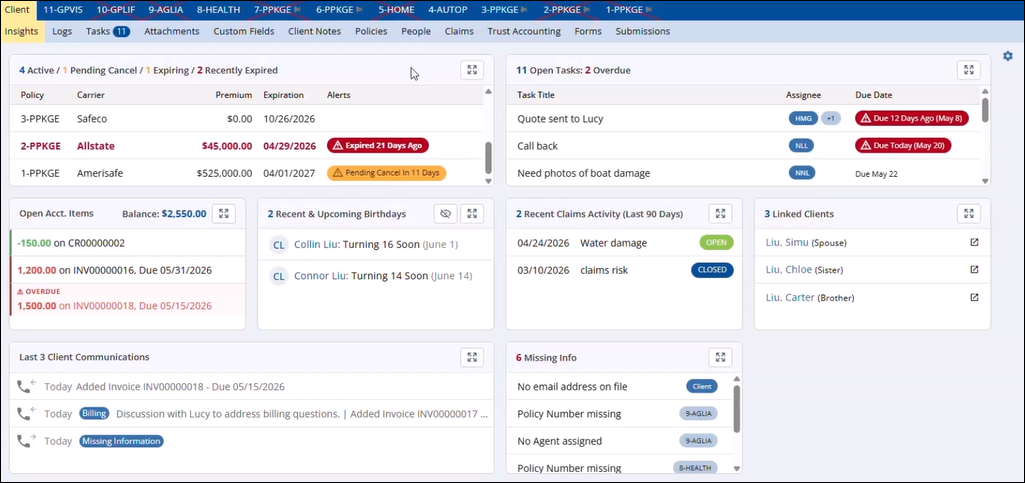
Task: Open Liu, Chloe external link icon
Action: click(x=974, y=269)
